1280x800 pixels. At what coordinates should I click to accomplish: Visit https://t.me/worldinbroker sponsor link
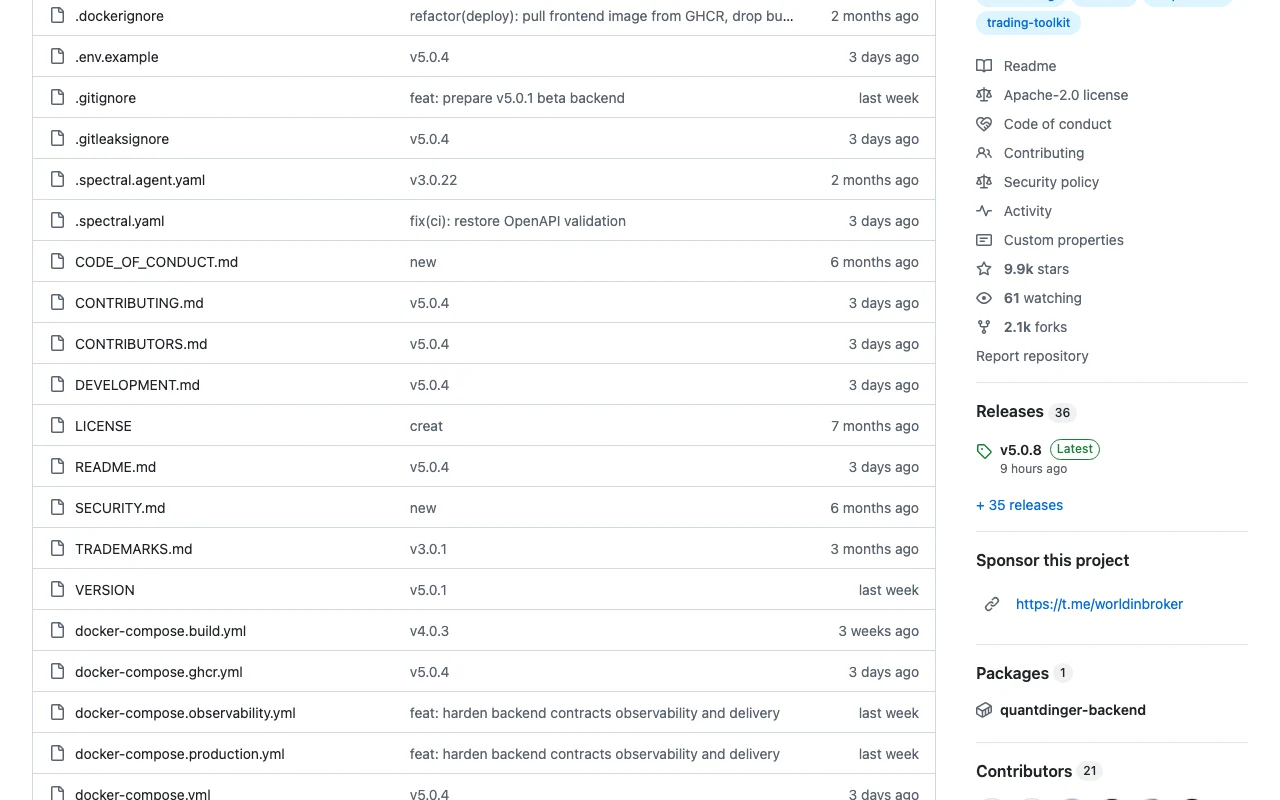coord(1099,604)
